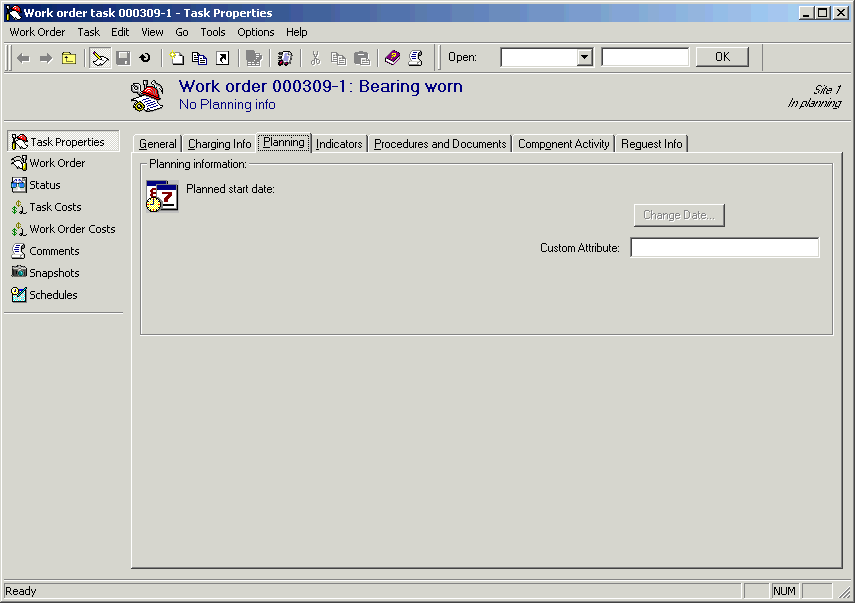Click the work order header icon
Viewport: 855px width, 603px height.
click(147, 96)
